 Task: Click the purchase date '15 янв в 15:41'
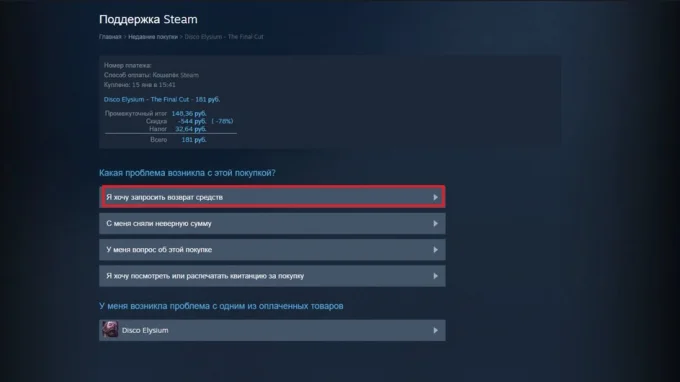click(154, 85)
